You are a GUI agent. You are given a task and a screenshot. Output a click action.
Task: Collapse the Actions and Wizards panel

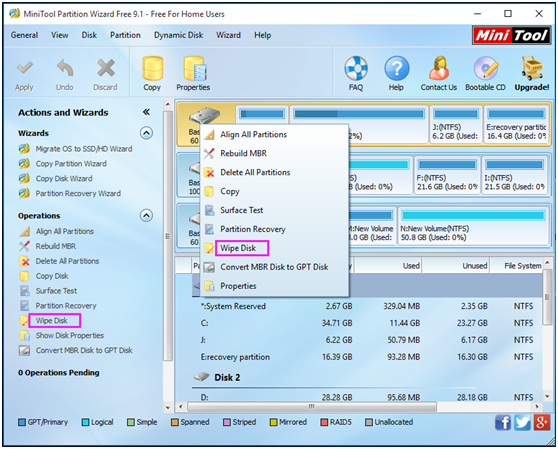point(146,112)
